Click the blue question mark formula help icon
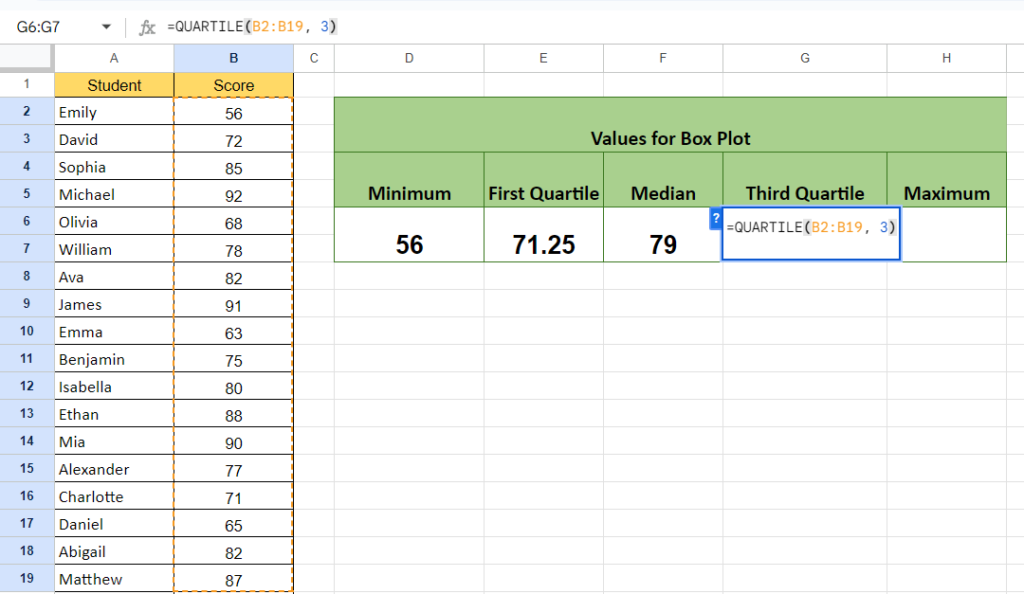The image size is (1024, 594). [x=716, y=218]
